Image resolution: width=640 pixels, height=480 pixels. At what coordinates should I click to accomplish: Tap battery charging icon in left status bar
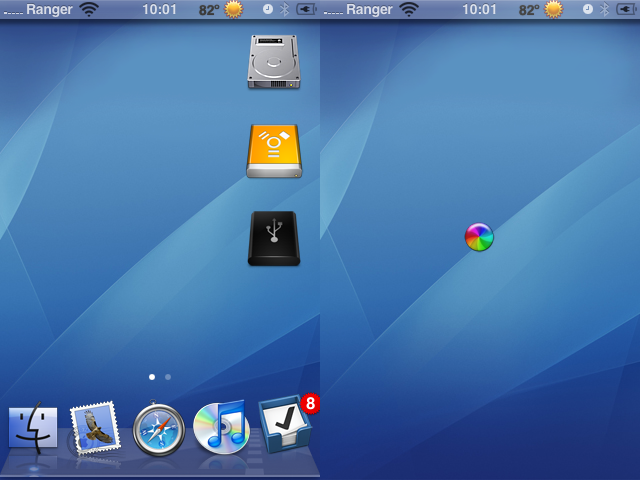(307, 9)
